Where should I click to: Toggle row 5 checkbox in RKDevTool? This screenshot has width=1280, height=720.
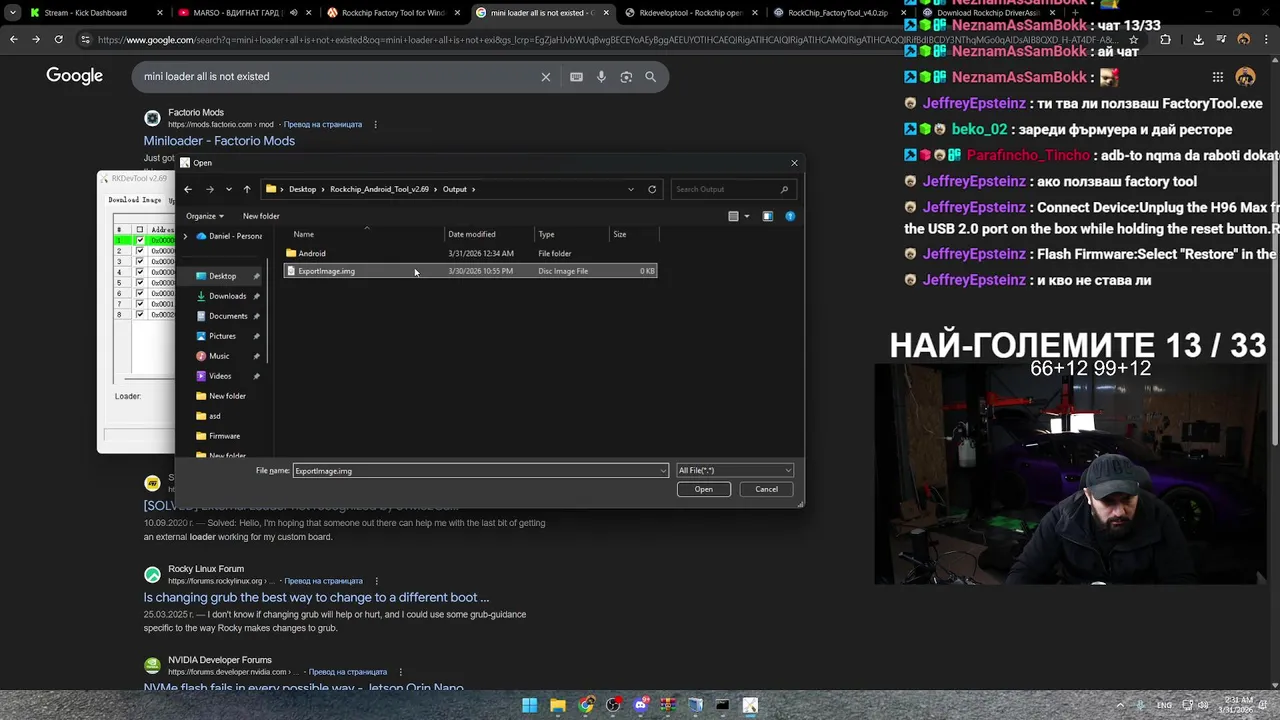tap(140, 283)
